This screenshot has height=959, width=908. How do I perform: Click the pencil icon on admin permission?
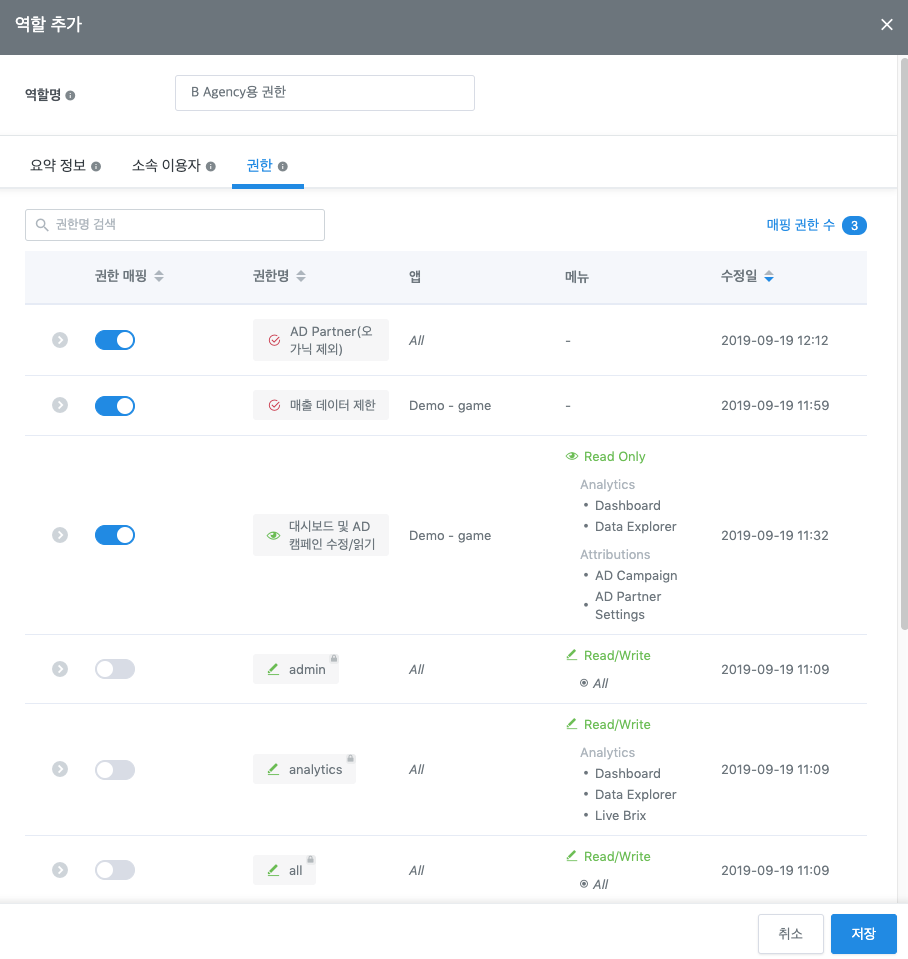273,670
